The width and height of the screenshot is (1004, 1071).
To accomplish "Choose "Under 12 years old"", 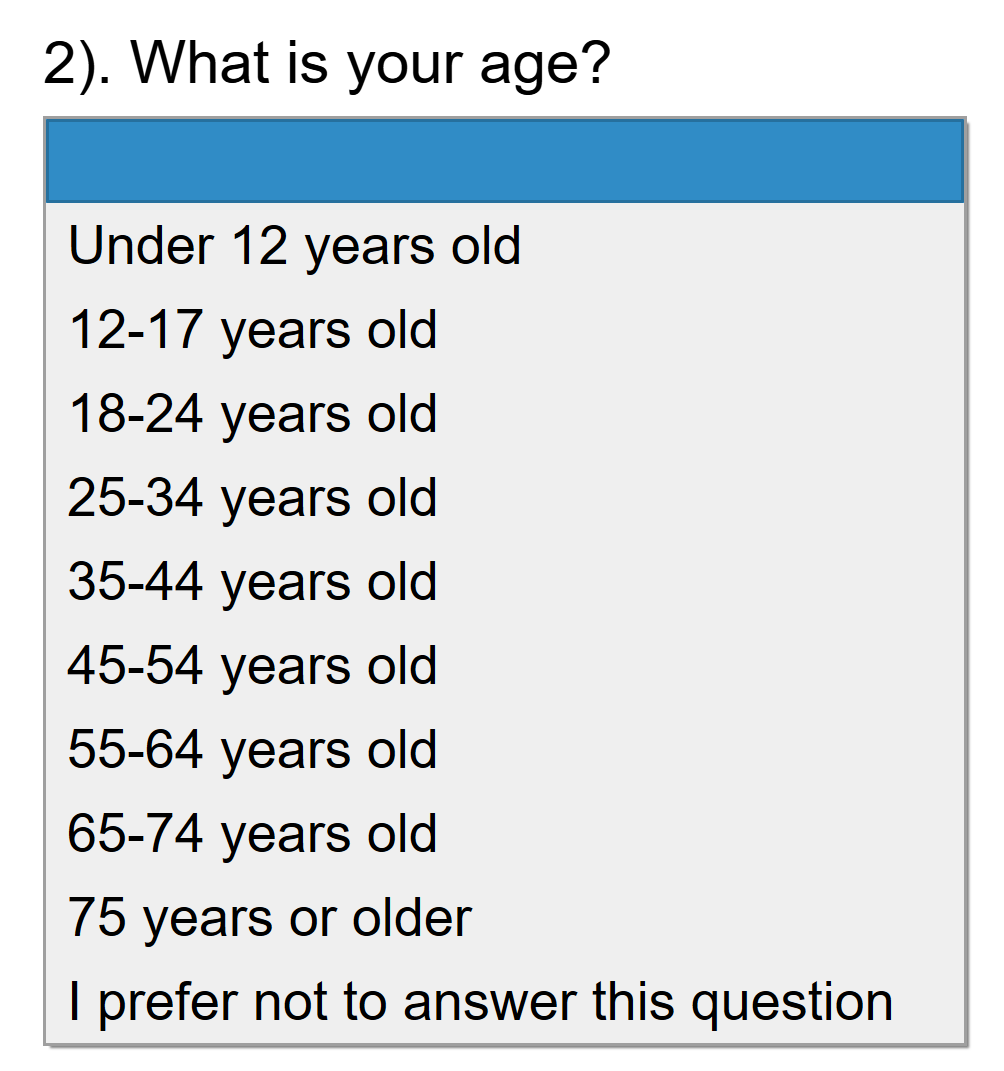I will point(294,246).
